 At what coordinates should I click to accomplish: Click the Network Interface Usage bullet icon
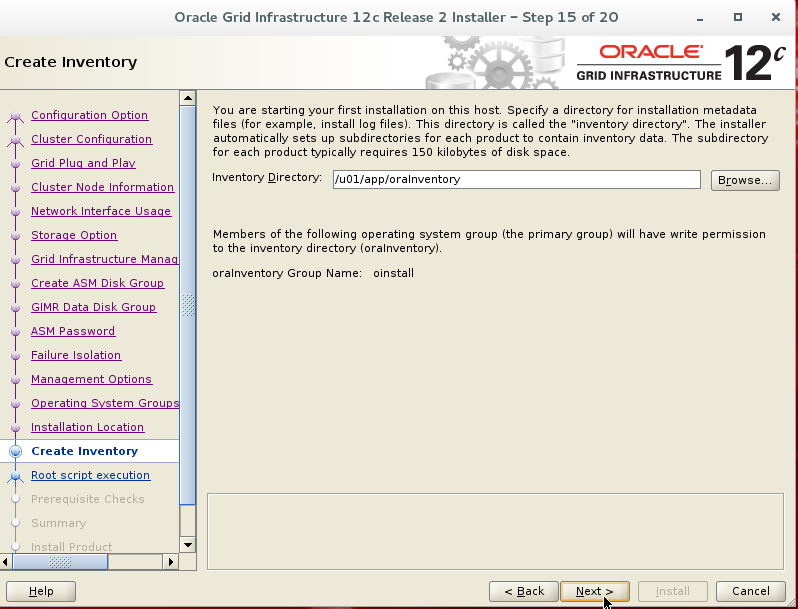[15, 212]
